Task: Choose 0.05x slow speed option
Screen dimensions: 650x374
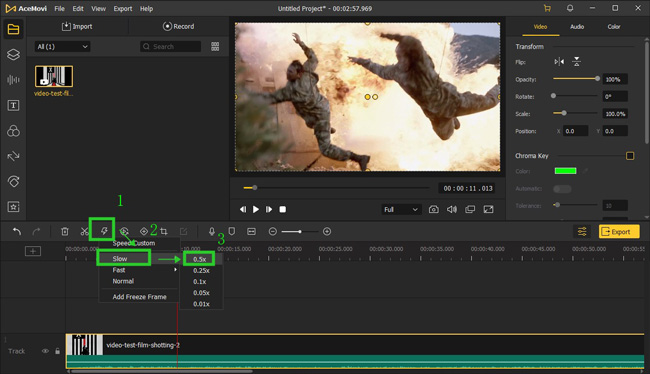Action: [201, 293]
